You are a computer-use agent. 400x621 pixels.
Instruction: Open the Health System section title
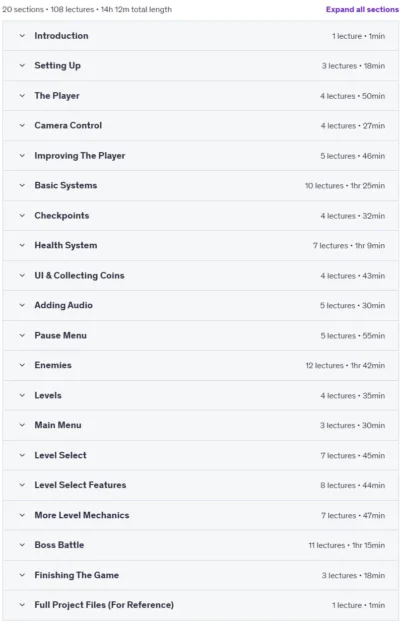tap(66, 245)
